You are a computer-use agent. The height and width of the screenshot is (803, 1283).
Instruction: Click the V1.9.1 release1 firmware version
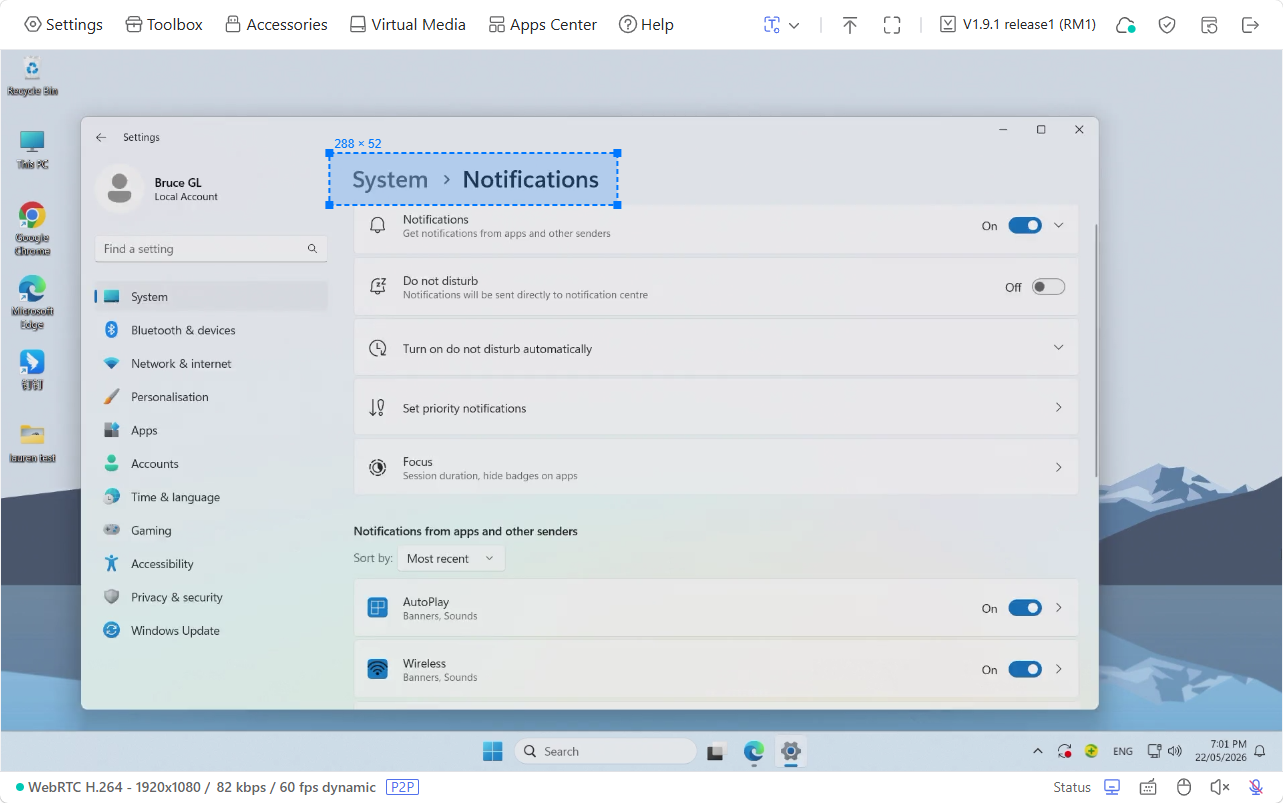1018,24
